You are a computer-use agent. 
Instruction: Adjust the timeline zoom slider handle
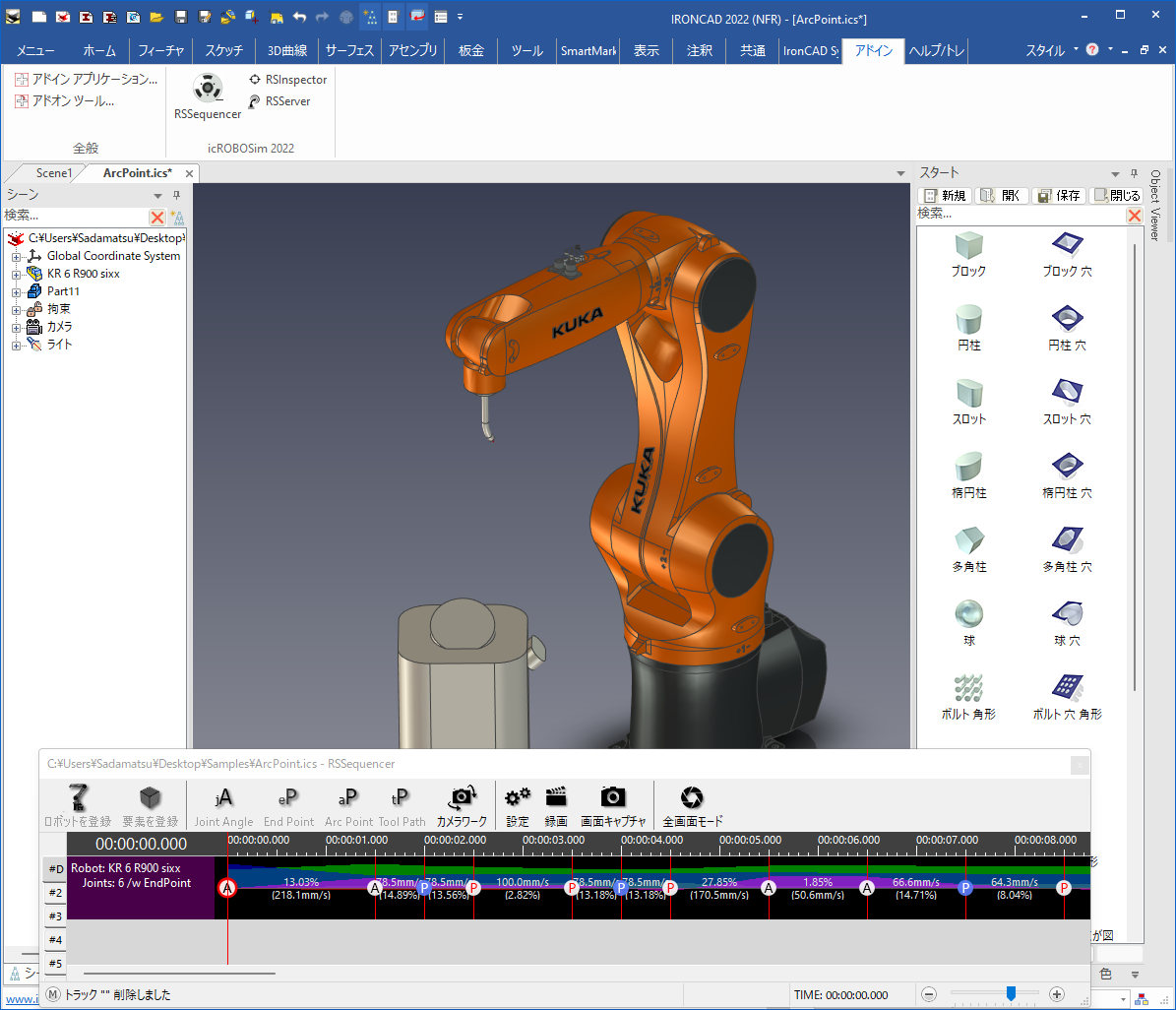click(x=1011, y=994)
